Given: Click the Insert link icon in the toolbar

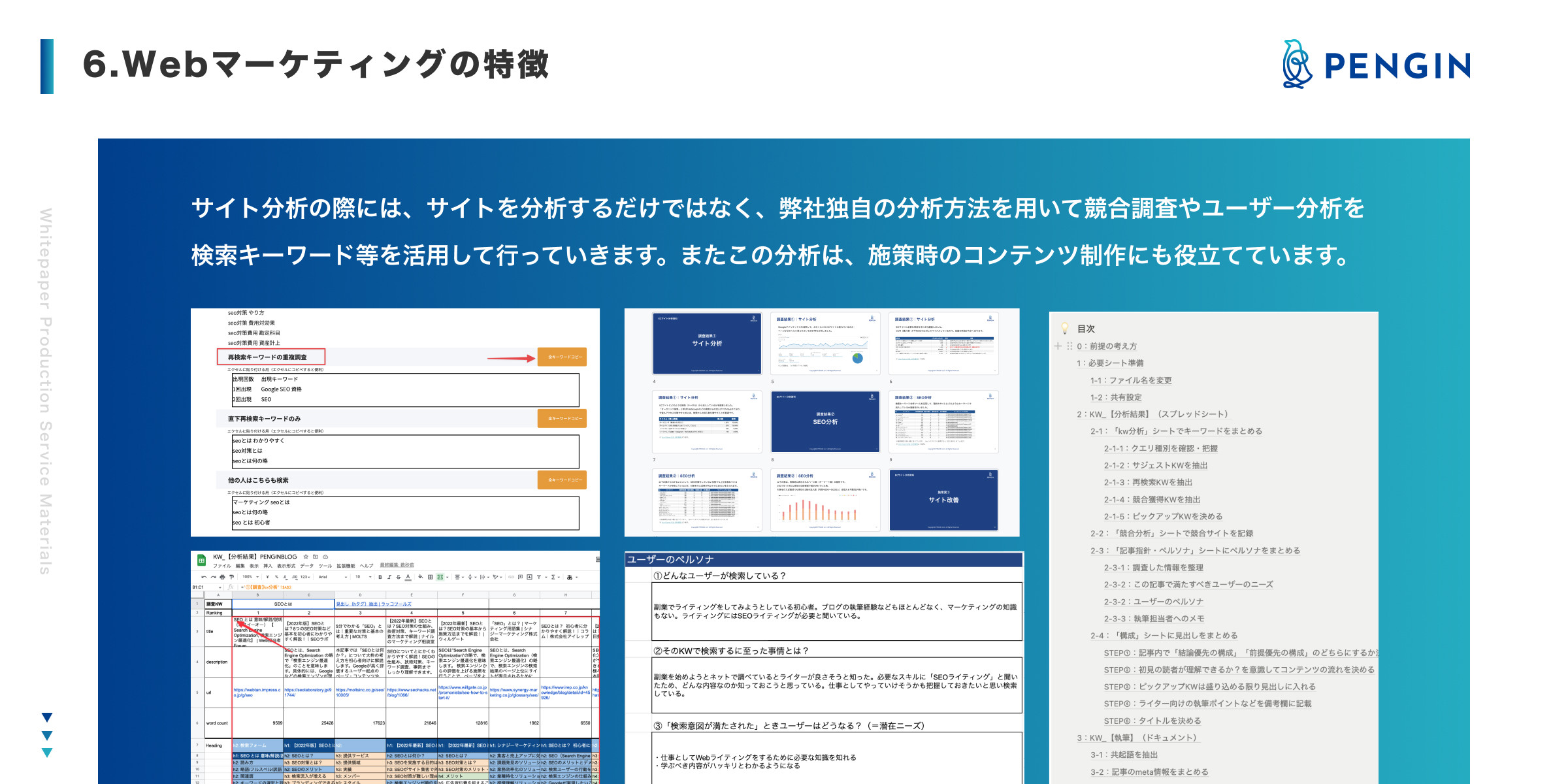Looking at the screenshot, I should click(511, 577).
